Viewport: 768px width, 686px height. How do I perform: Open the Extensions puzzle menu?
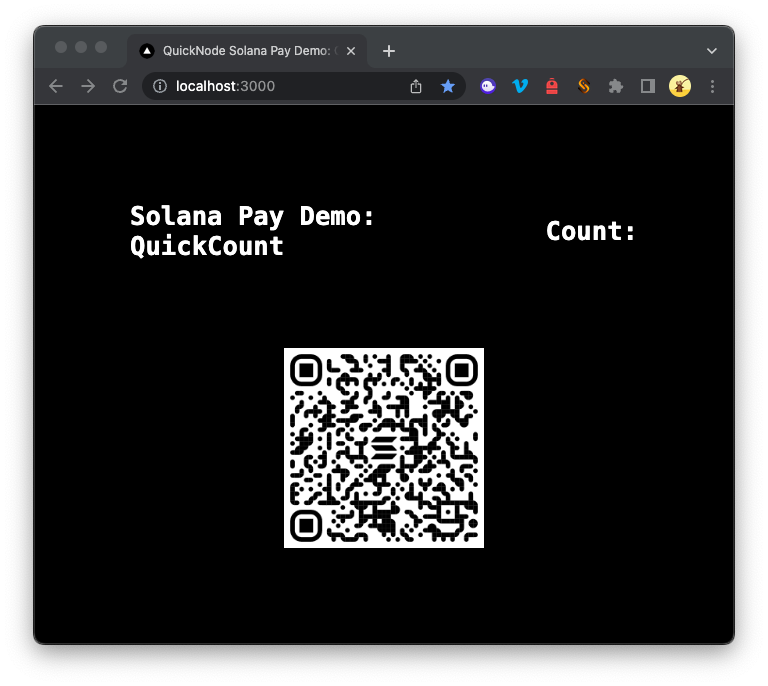(x=616, y=87)
